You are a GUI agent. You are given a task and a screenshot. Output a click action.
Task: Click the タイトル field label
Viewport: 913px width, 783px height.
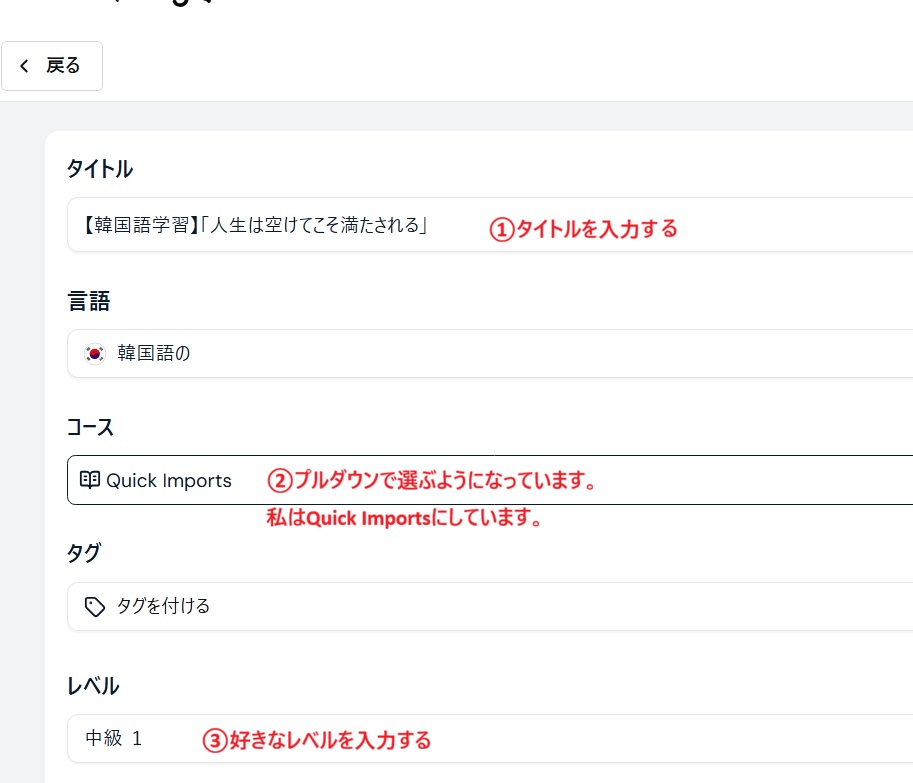coord(99,169)
